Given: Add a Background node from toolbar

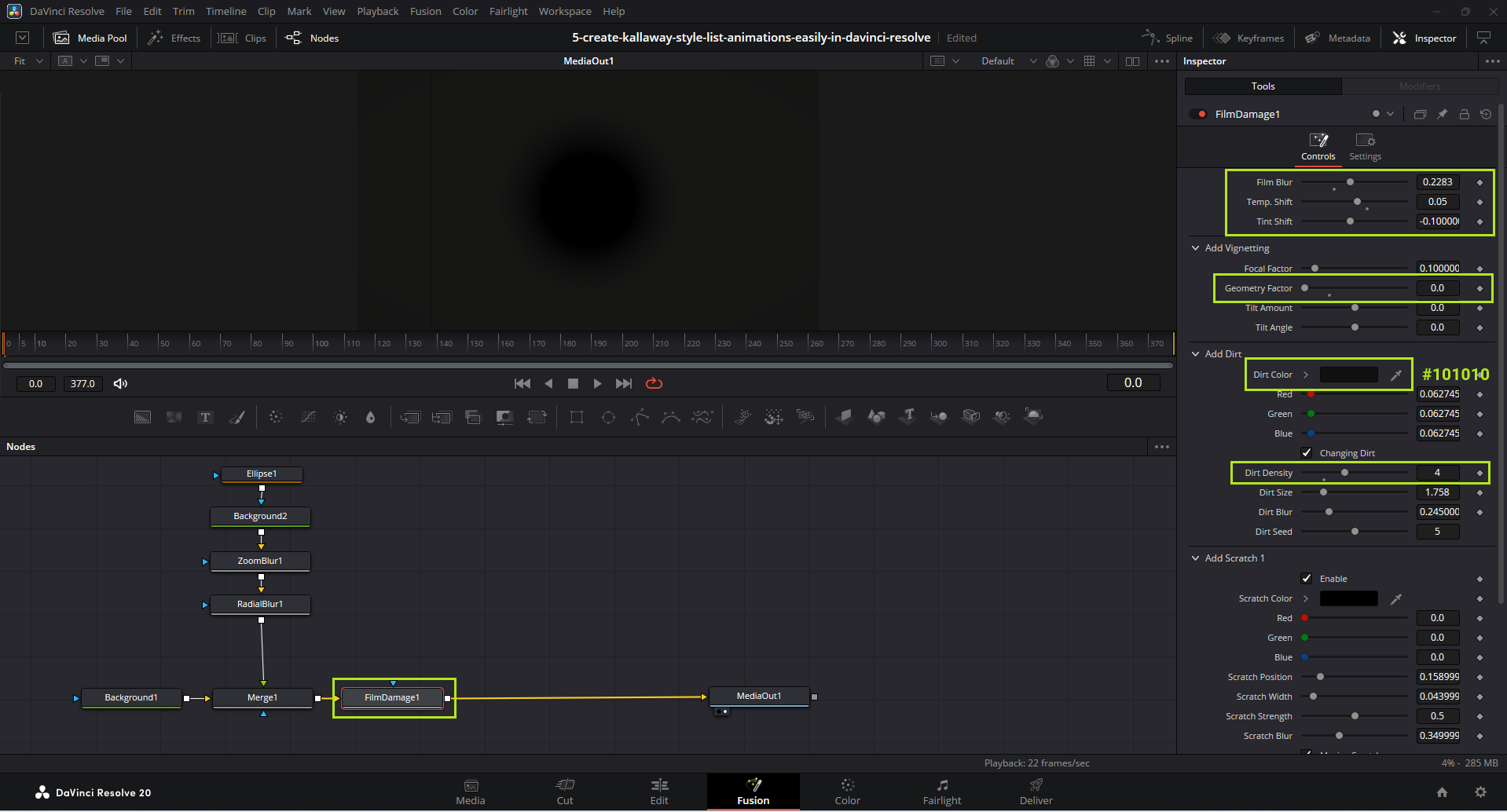Looking at the screenshot, I should 142,417.
